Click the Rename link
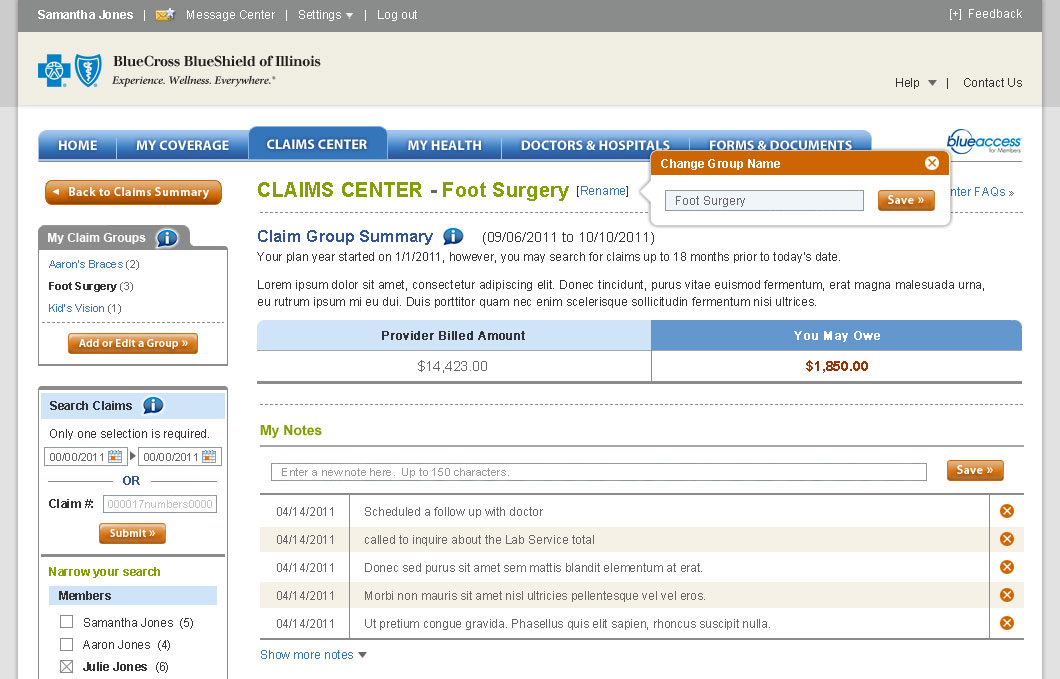This screenshot has width=1060, height=679. [603, 191]
